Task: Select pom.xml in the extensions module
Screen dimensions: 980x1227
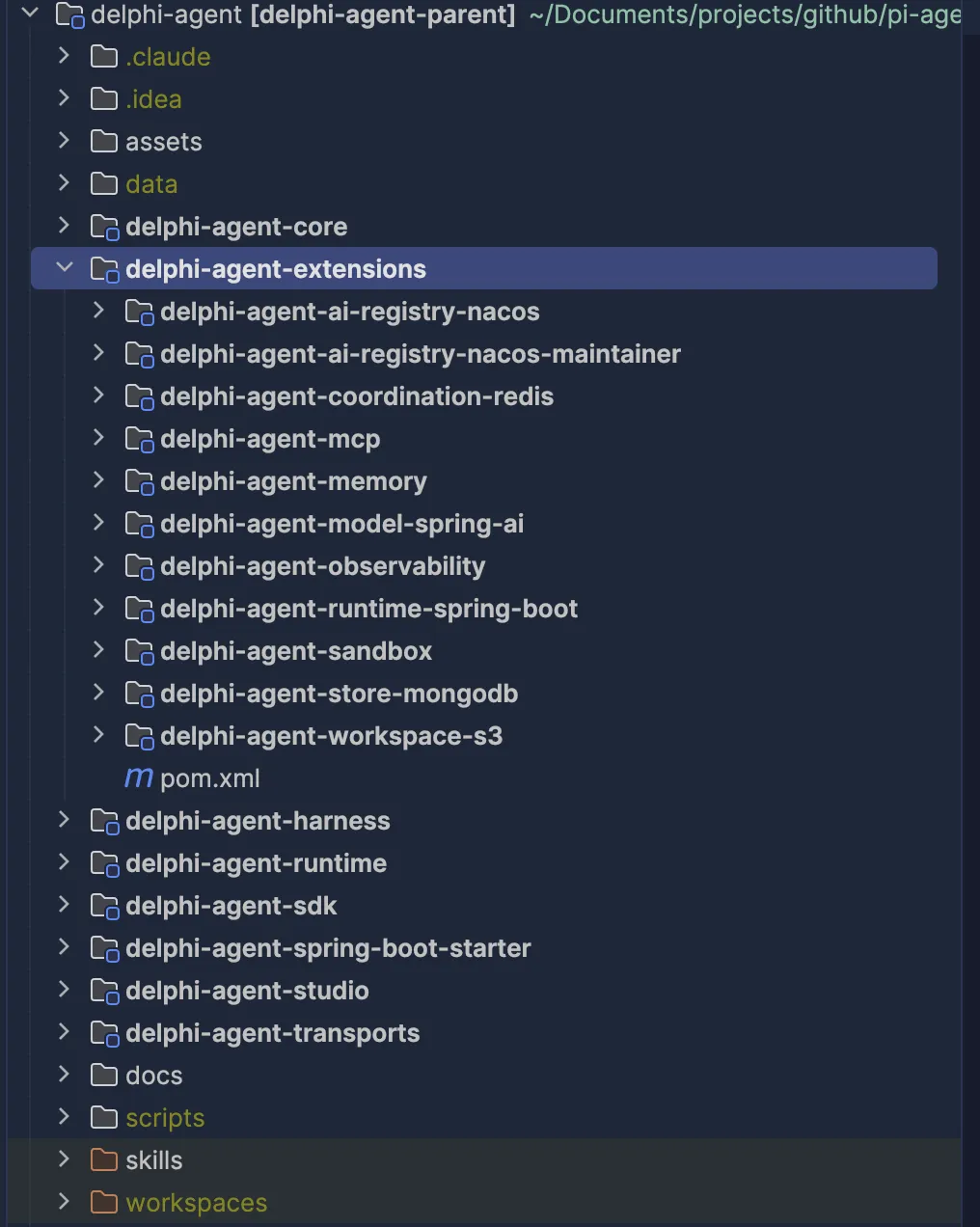Action: 209,778
